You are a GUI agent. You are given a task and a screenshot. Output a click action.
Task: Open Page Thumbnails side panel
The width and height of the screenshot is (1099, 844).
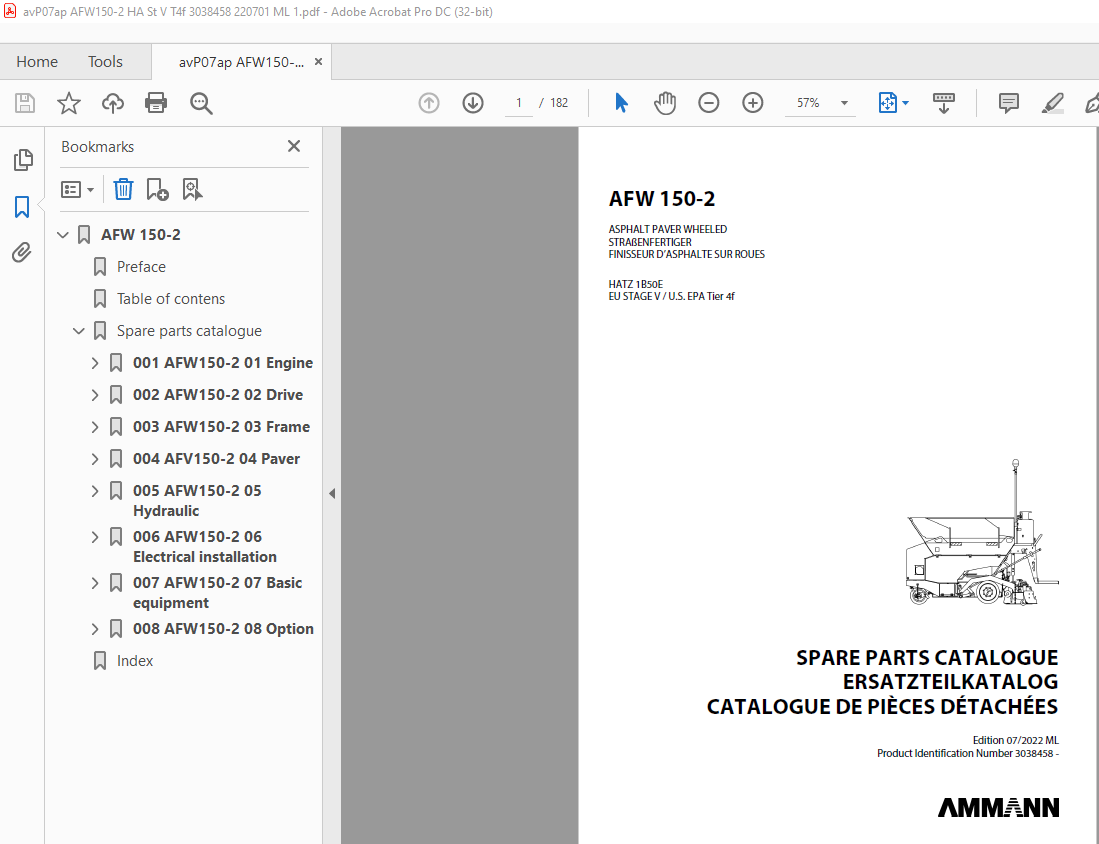(x=22, y=160)
